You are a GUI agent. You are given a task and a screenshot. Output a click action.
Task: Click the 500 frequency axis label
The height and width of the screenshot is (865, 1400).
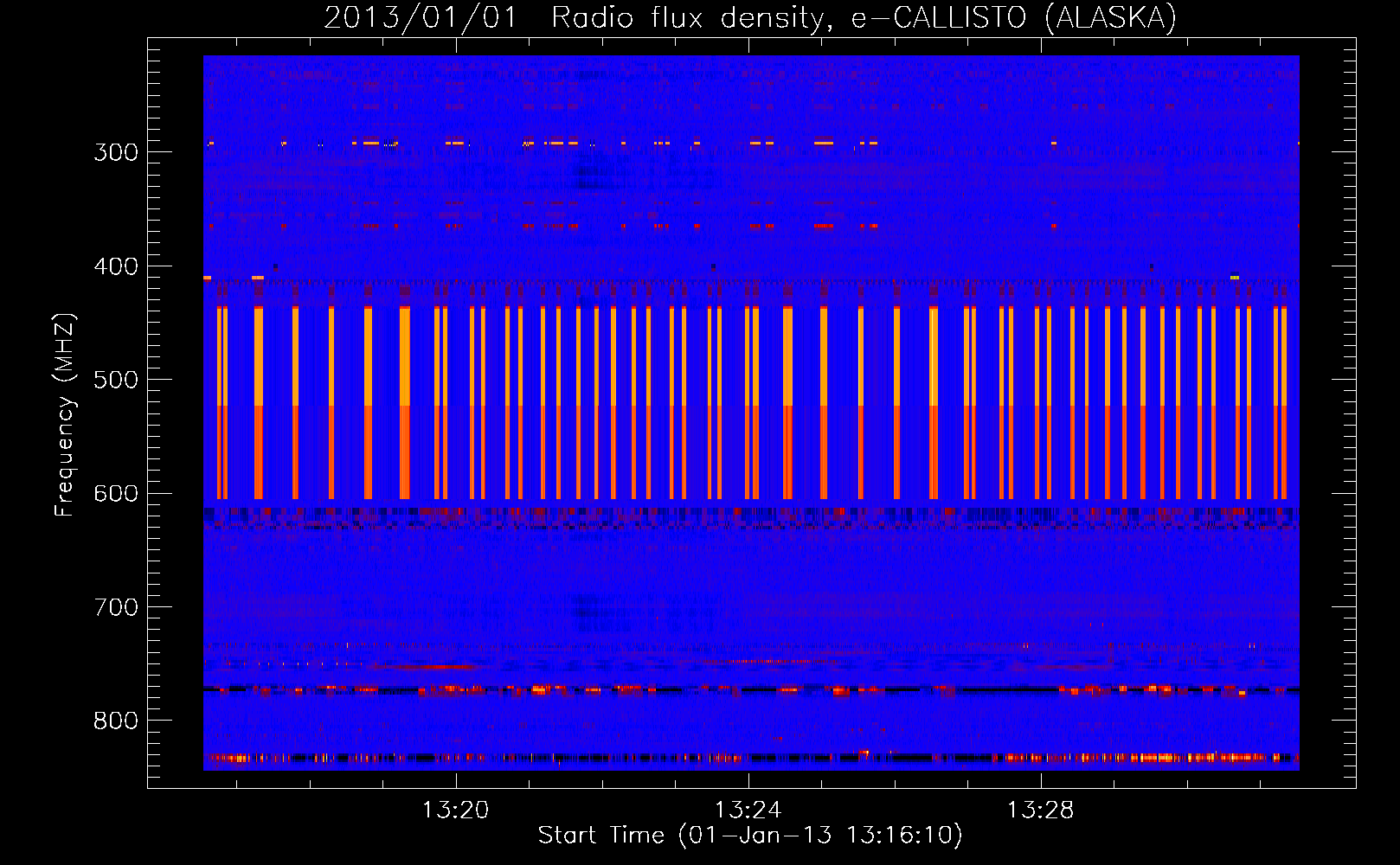click(116, 380)
